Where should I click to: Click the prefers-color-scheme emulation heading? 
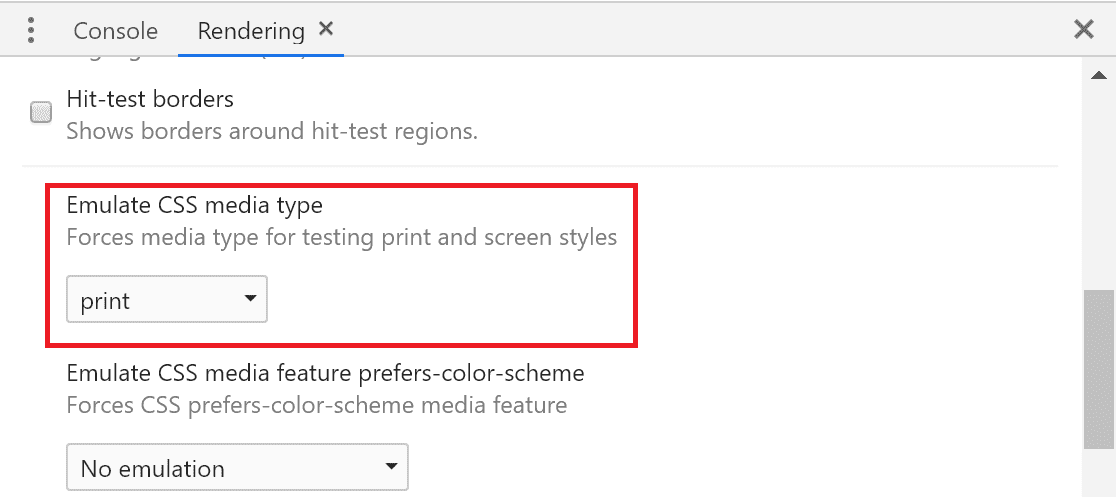click(x=325, y=373)
